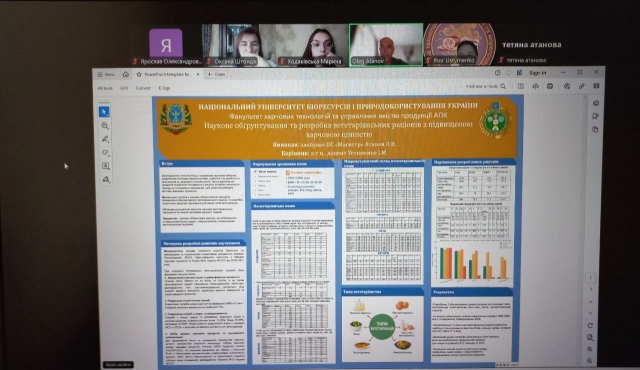Select the add text box tool
This screenshot has width=640, height=370.
tap(106, 166)
